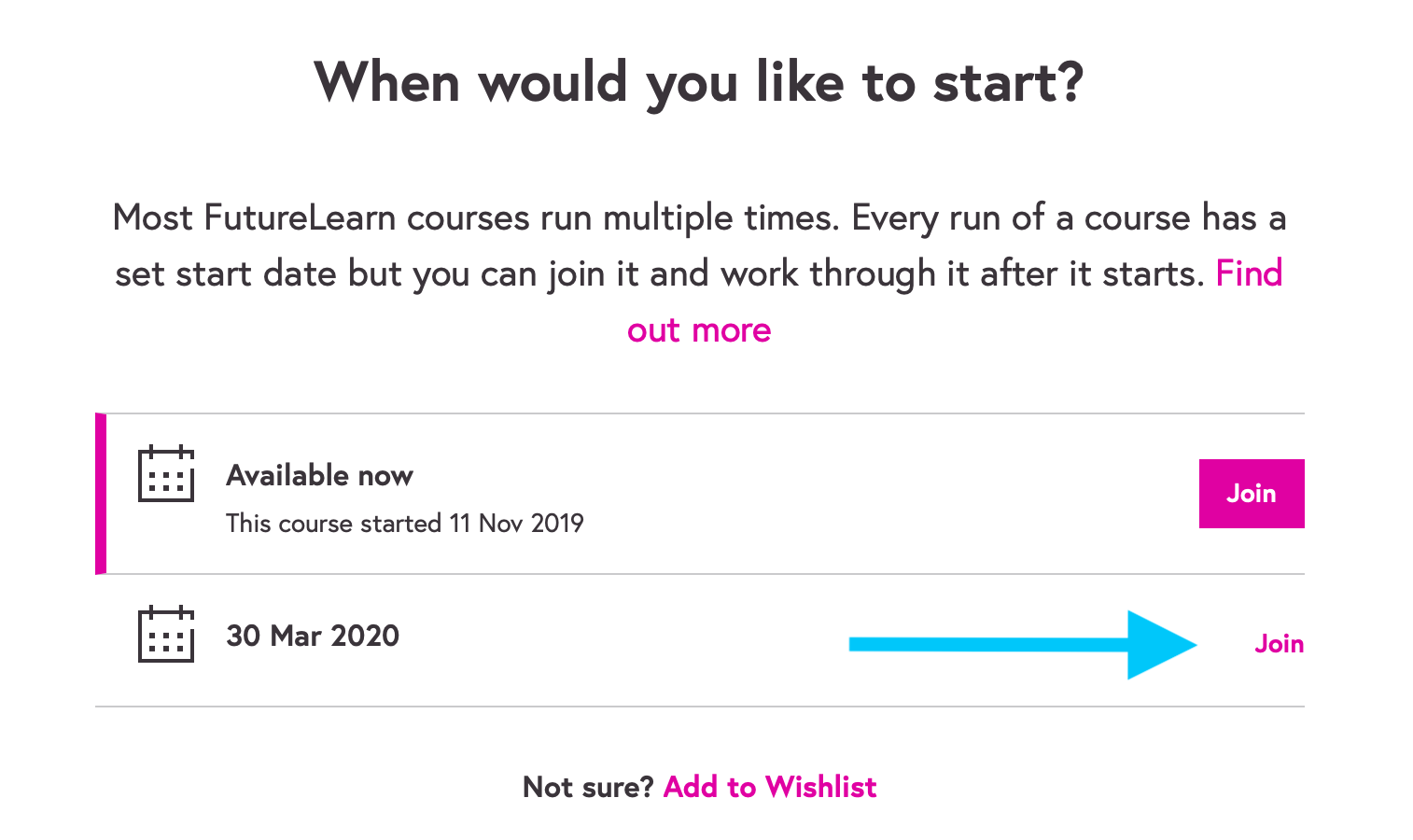Click the triangular head of the blue arrow
The image size is (1413, 840).
tap(1155, 644)
